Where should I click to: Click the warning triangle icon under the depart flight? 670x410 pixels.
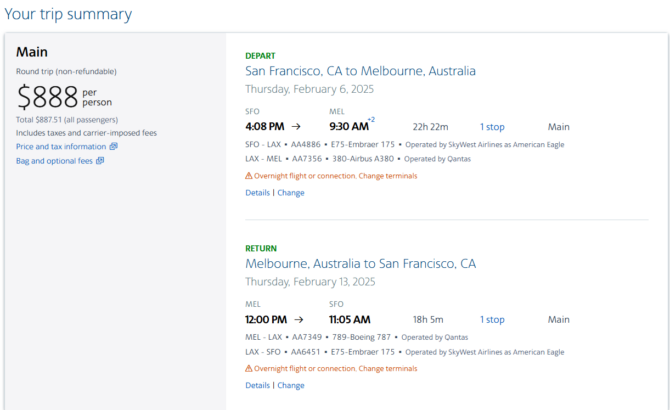point(249,176)
